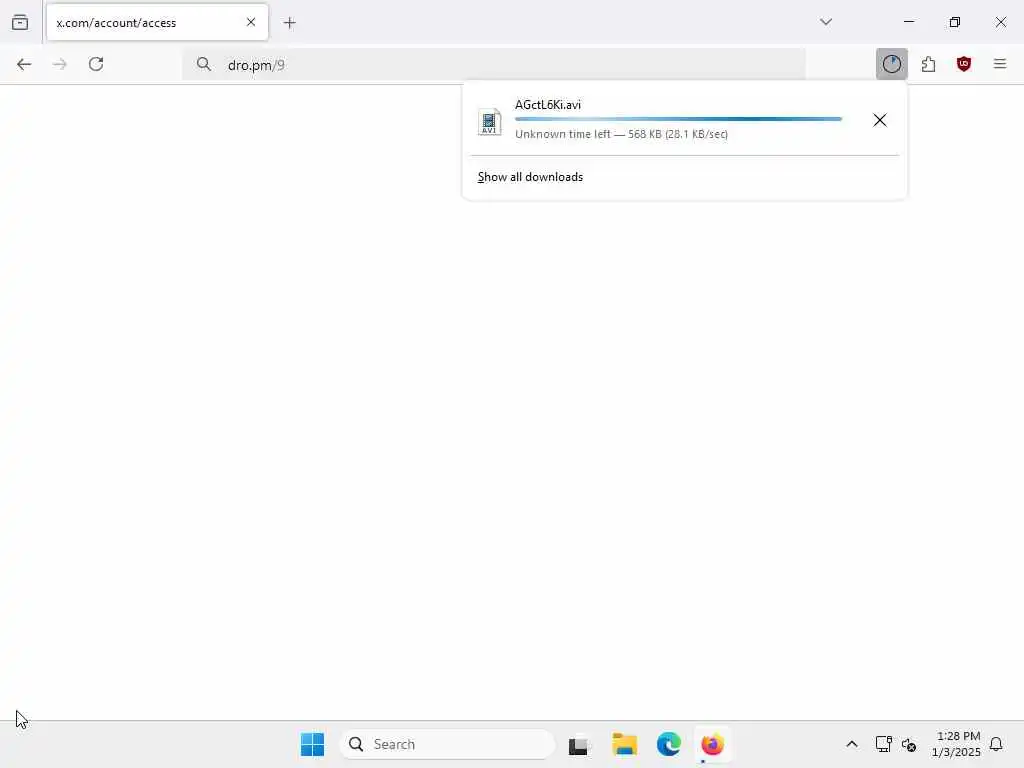Open the Firefox application menu
The image size is (1024, 768).
tap(1000, 64)
